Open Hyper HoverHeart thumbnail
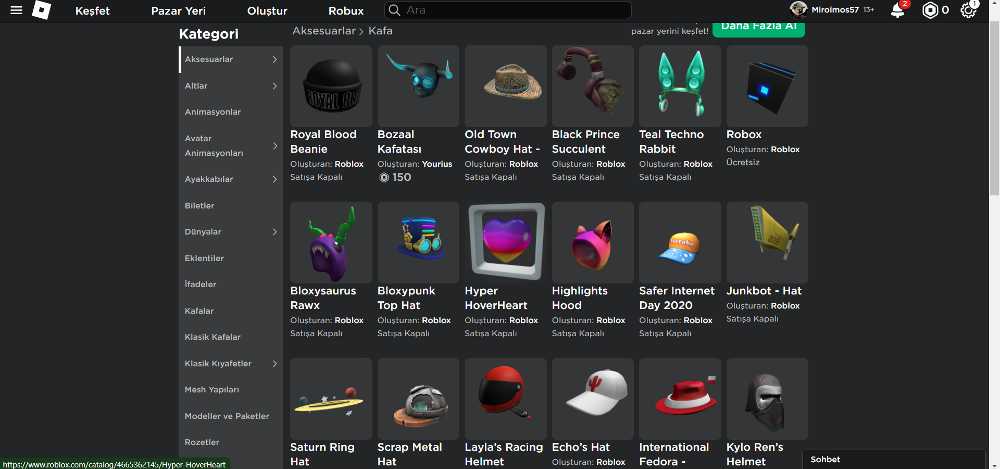Viewport: 1000px width, 469px height. click(506, 242)
